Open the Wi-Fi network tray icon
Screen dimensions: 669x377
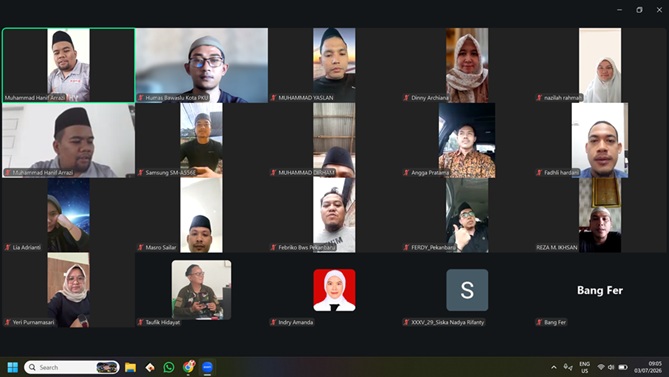pyautogui.click(x=601, y=367)
